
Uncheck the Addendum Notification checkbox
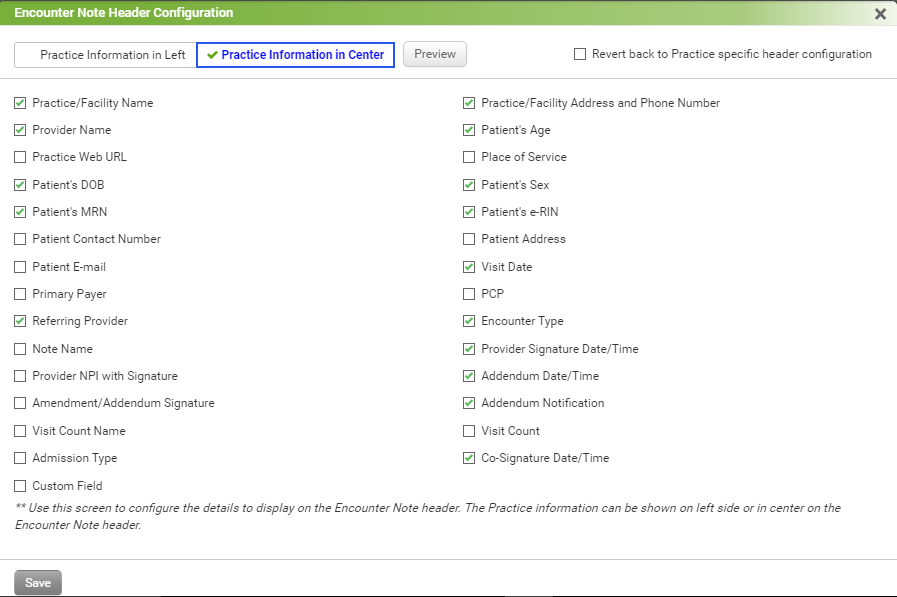tap(469, 403)
